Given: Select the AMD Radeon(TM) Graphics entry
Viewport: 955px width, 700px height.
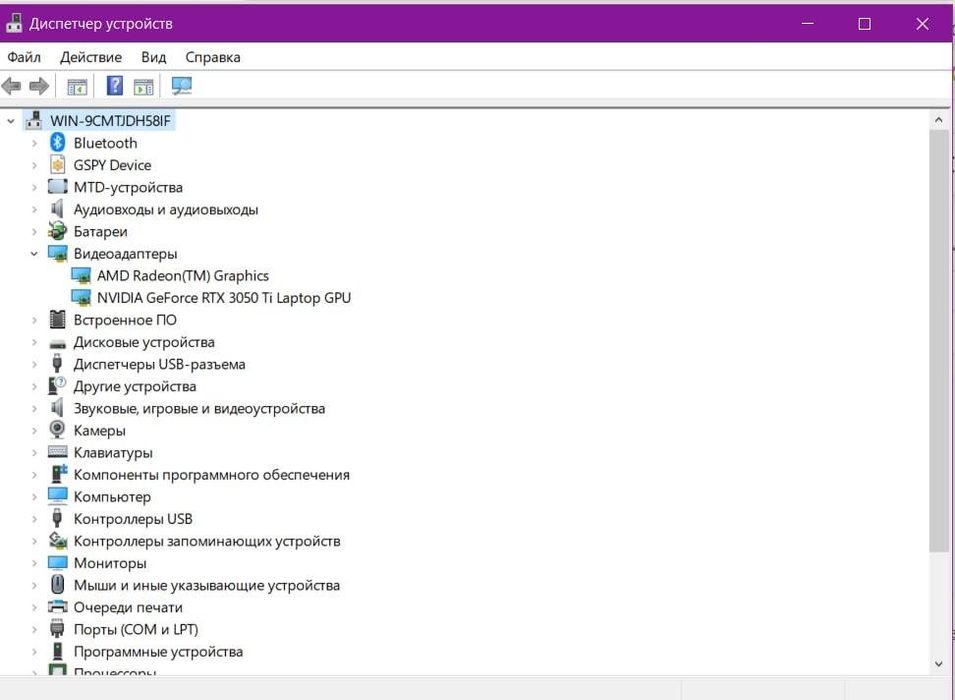Looking at the screenshot, I should [183, 276].
